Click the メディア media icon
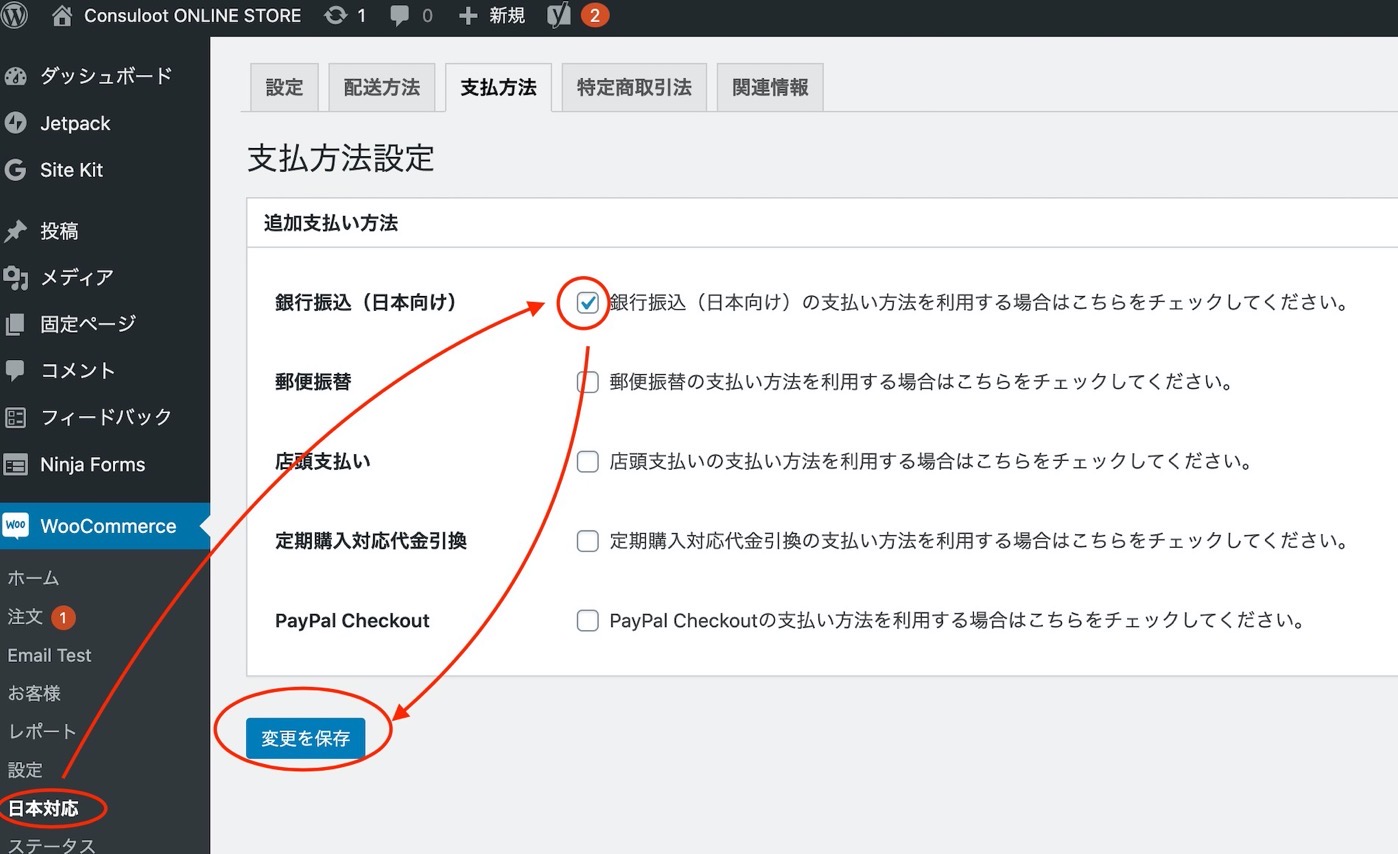Viewport: 1398px width, 854px height. [15, 277]
